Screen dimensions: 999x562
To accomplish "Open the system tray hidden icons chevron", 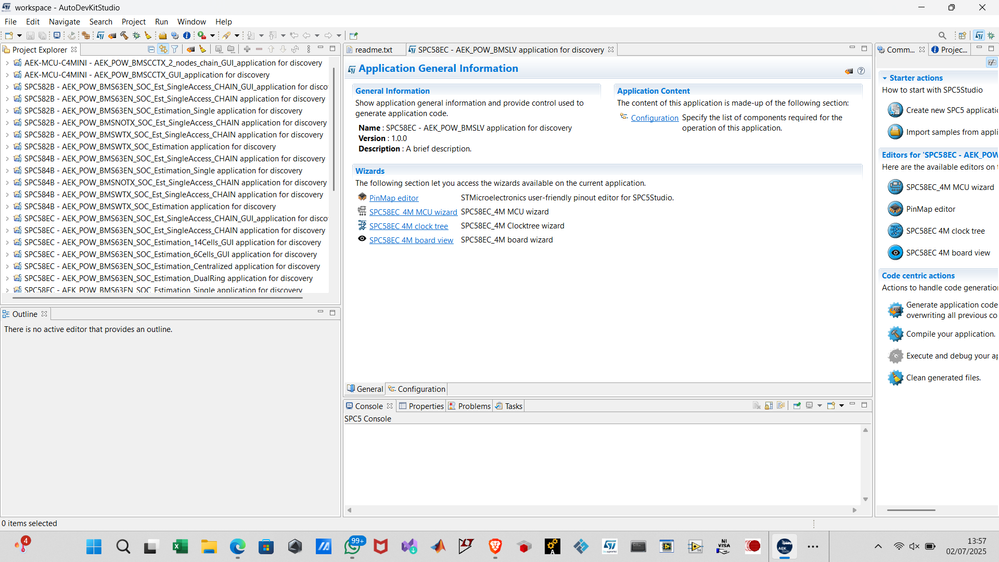I will click(878, 546).
